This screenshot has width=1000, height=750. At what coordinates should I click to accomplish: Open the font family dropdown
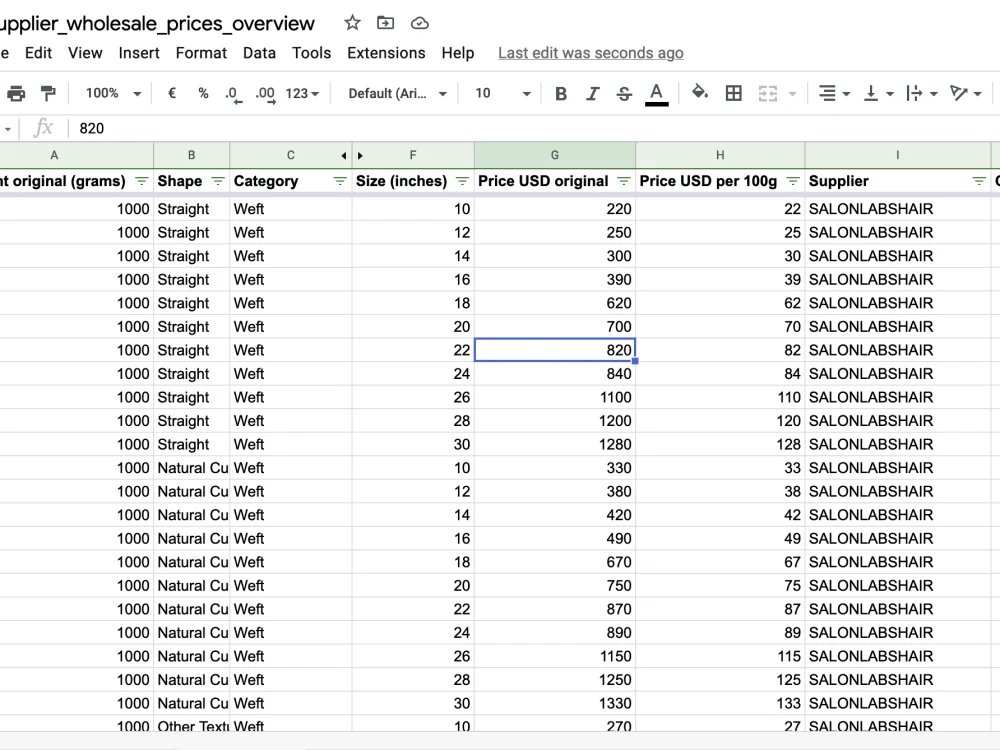(x=397, y=93)
